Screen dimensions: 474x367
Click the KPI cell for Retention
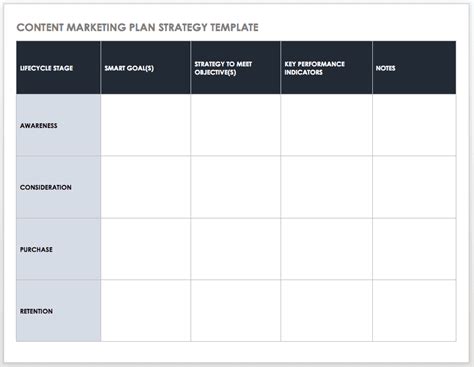[x=326, y=311]
